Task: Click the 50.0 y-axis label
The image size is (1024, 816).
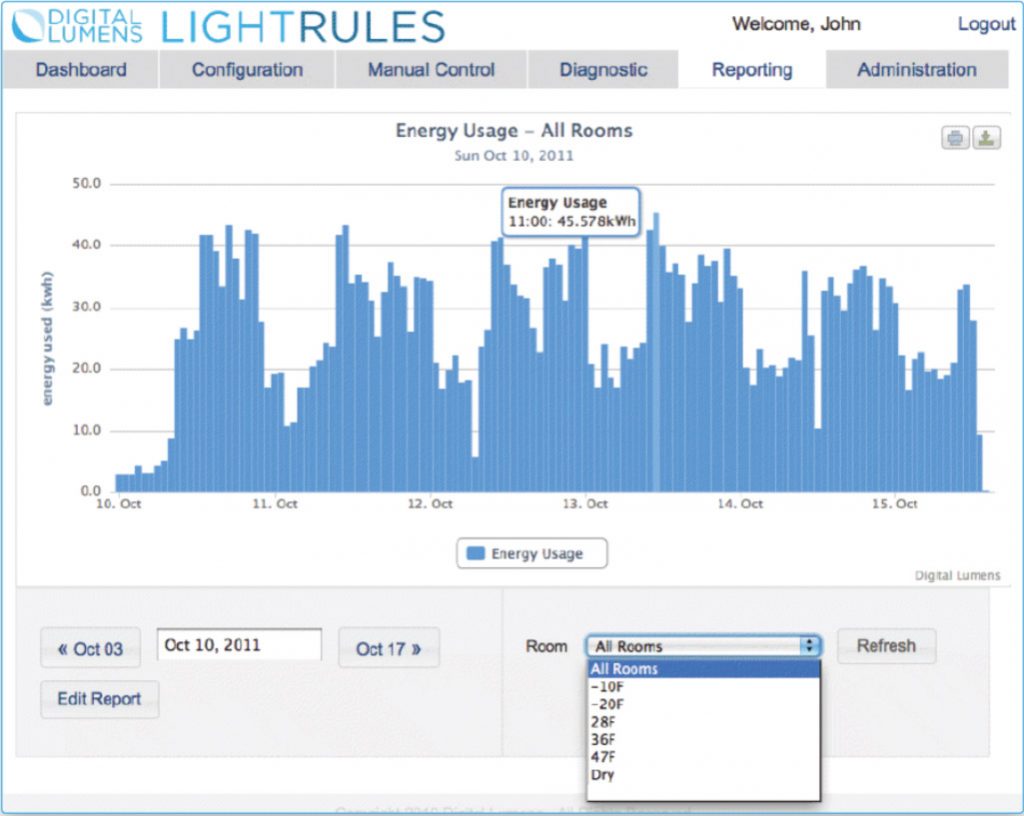Action: pos(87,183)
